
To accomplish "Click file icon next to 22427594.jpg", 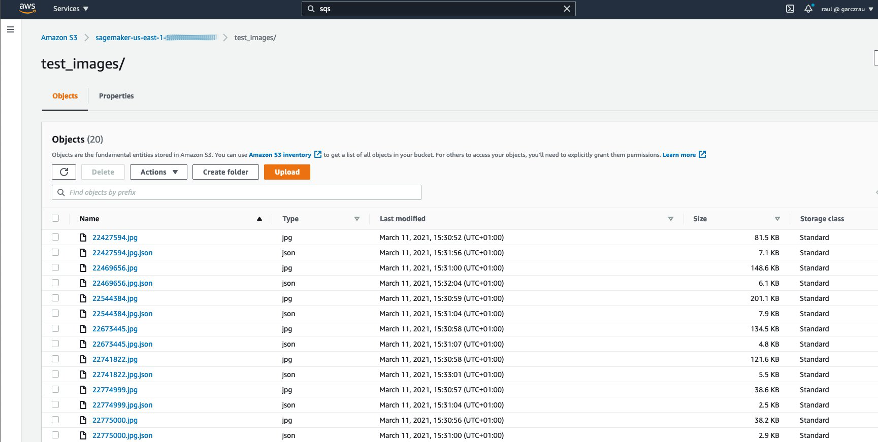I will 83,238.
